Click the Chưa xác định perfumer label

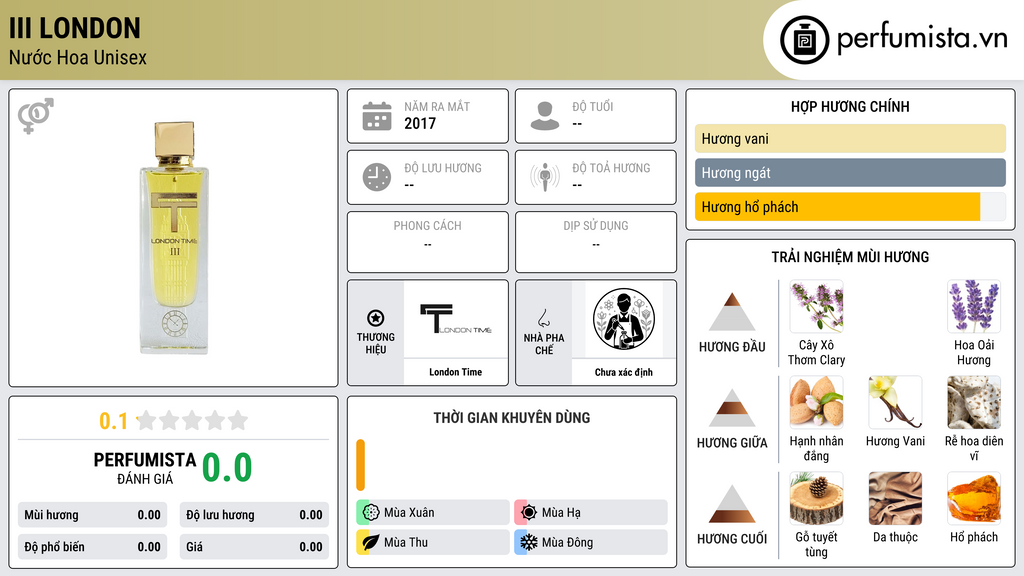[624, 372]
